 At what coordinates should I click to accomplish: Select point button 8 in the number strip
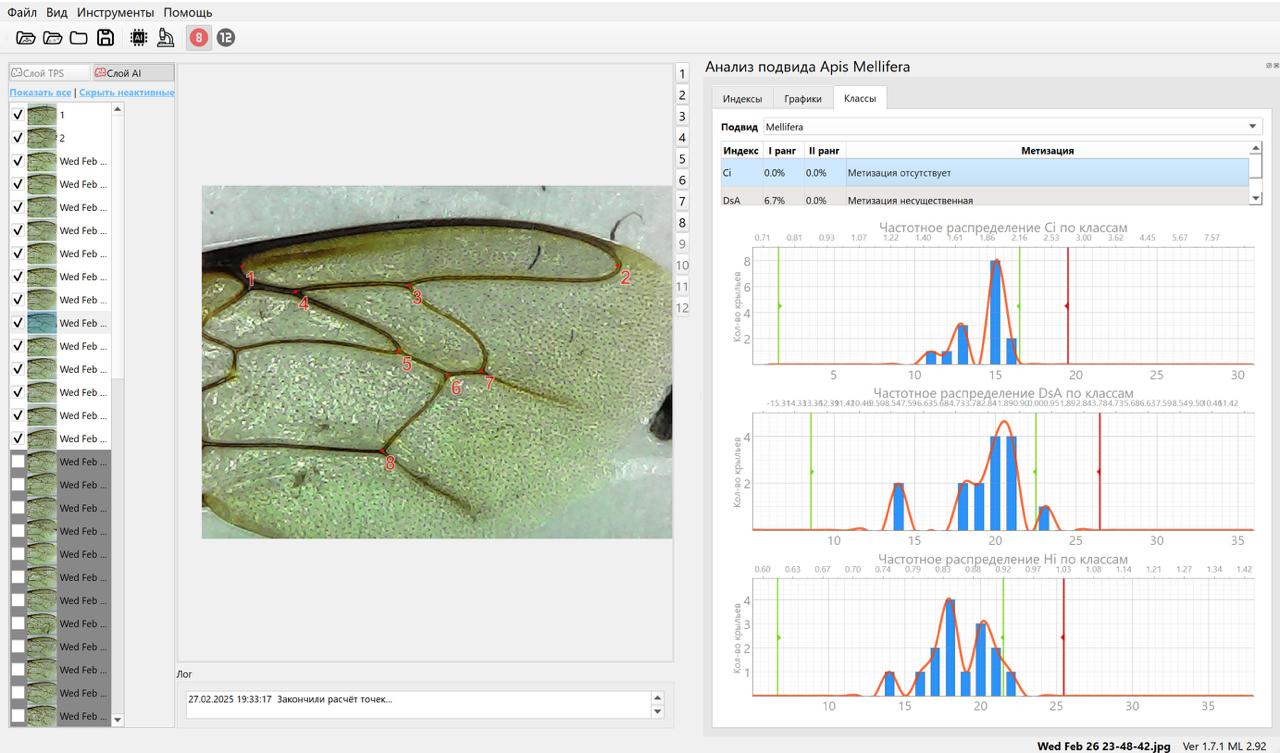click(683, 223)
